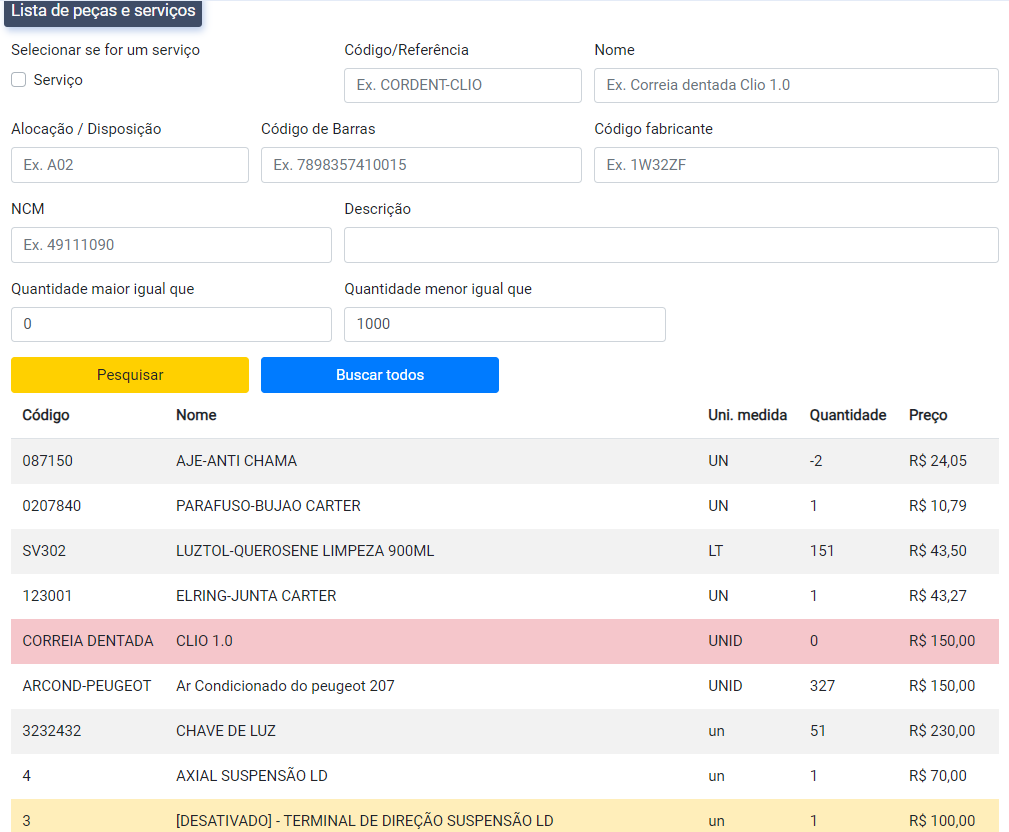Select the AXIAL SUSPENSÃO LD item
This screenshot has width=1009, height=832.
[x=252, y=776]
